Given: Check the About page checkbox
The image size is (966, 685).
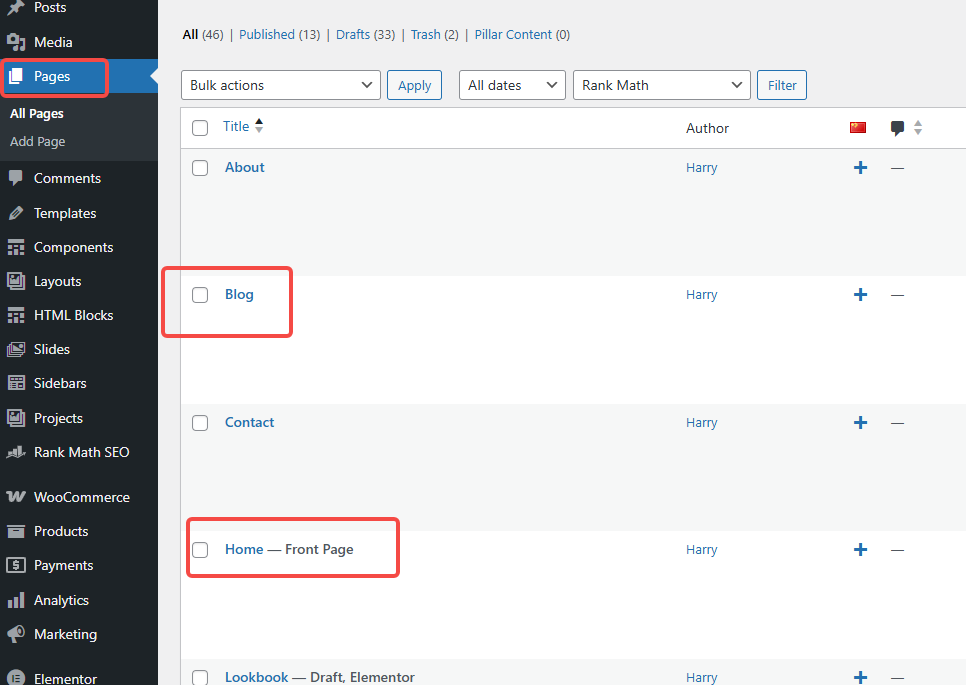Looking at the screenshot, I should point(200,168).
